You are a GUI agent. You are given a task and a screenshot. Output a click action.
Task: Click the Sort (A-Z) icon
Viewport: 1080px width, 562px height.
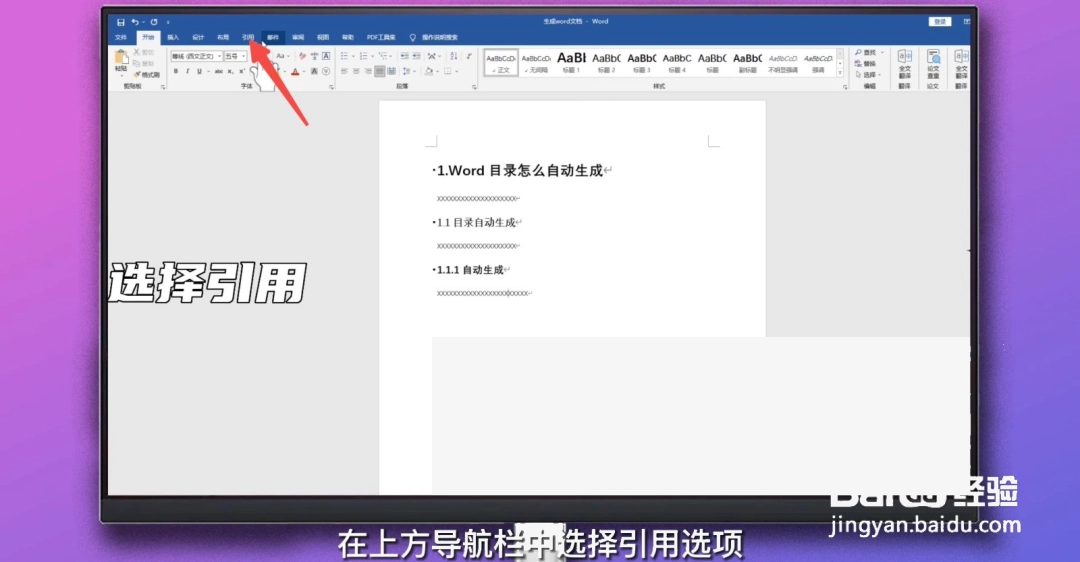[x=453, y=56]
